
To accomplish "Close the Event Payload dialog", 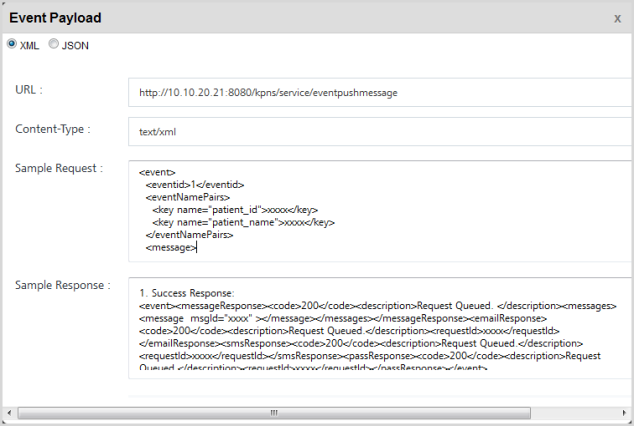I will [617, 19].
